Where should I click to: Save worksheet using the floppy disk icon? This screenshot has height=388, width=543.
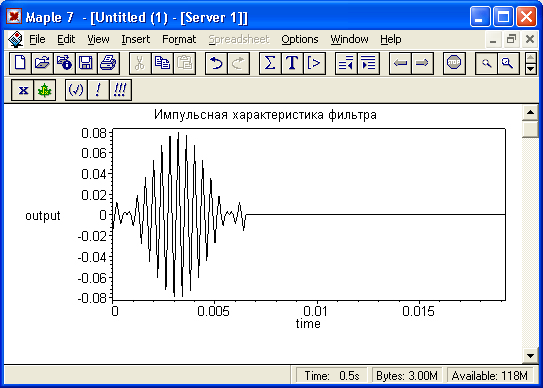86,63
